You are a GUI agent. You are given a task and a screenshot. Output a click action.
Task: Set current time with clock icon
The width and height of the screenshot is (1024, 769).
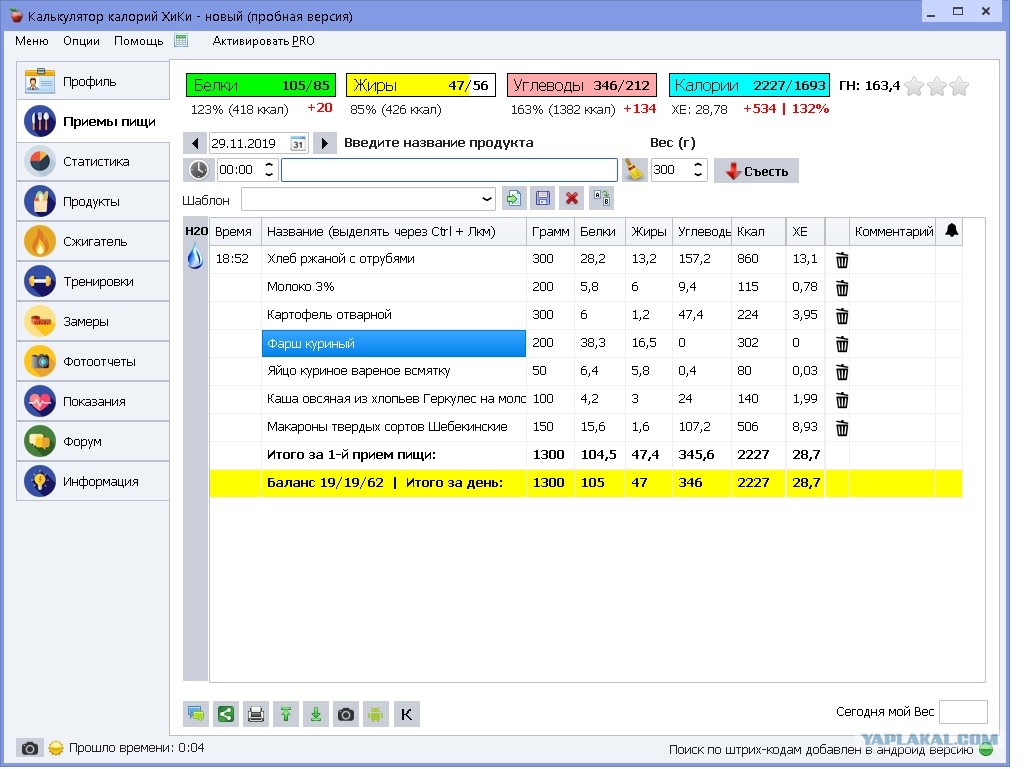pos(198,170)
